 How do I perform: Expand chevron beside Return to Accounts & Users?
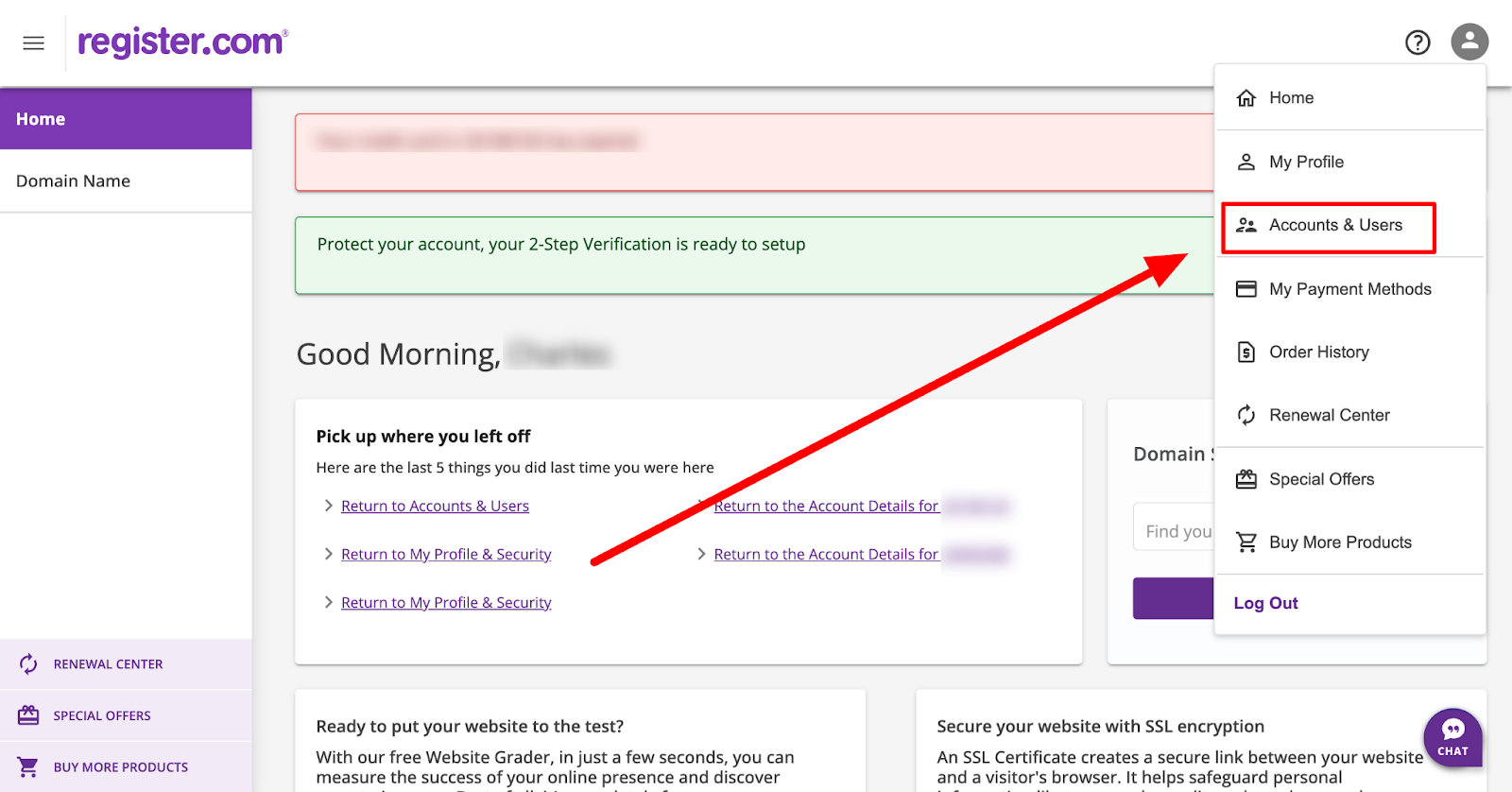[x=328, y=506]
